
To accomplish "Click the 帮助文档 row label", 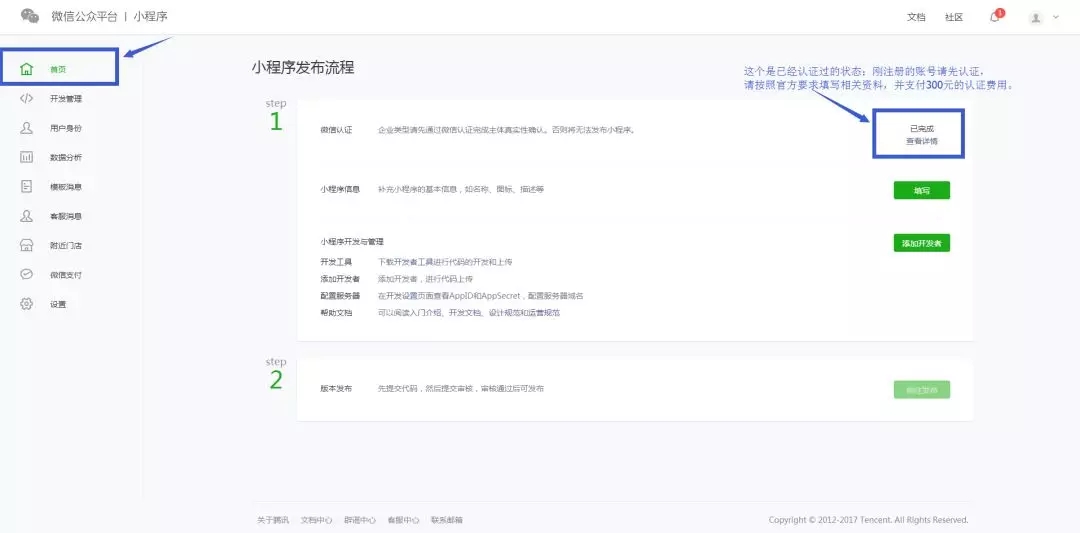I will point(336,313).
